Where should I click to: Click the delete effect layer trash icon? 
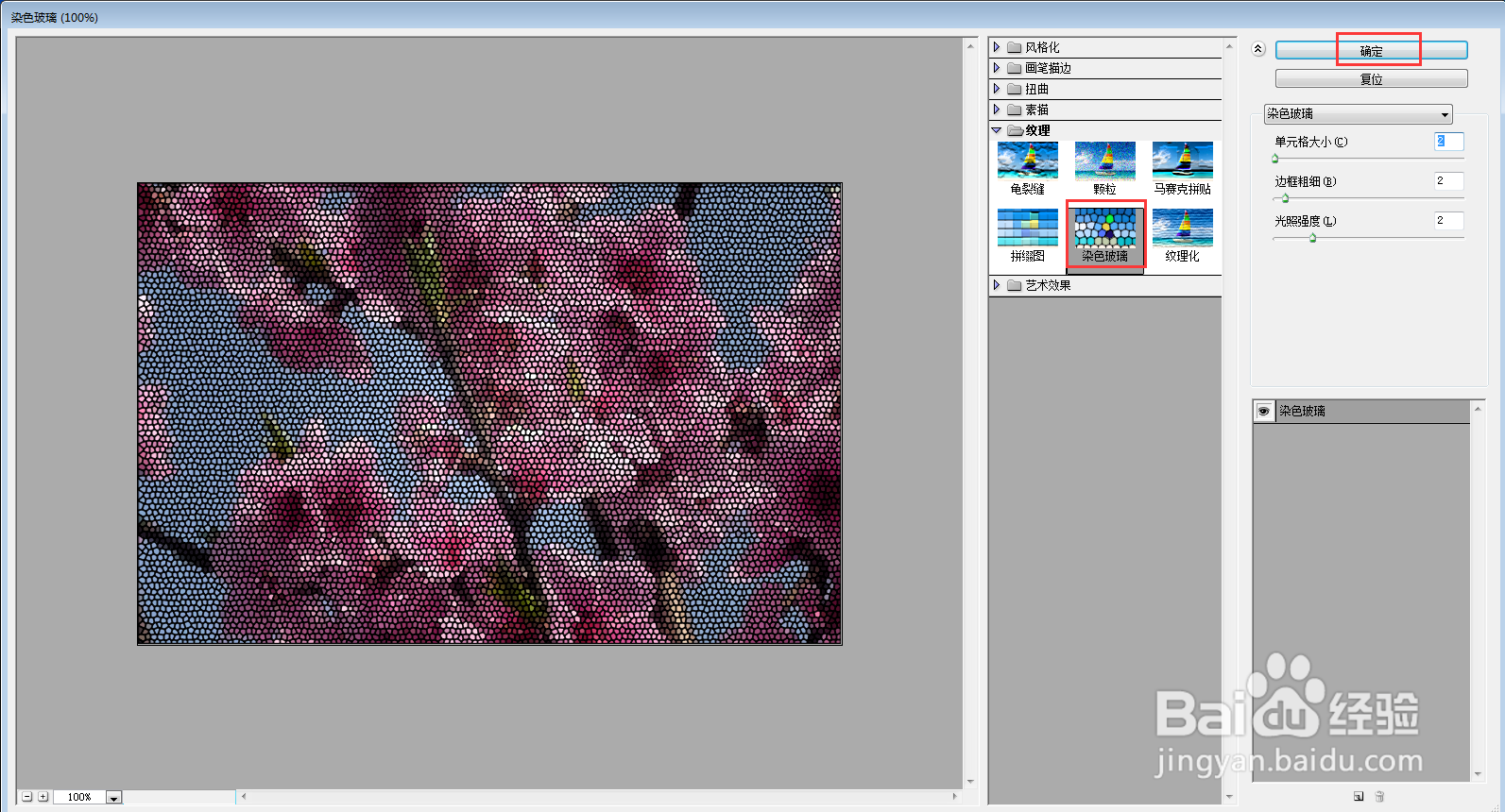pyautogui.click(x=1379, y=796)
